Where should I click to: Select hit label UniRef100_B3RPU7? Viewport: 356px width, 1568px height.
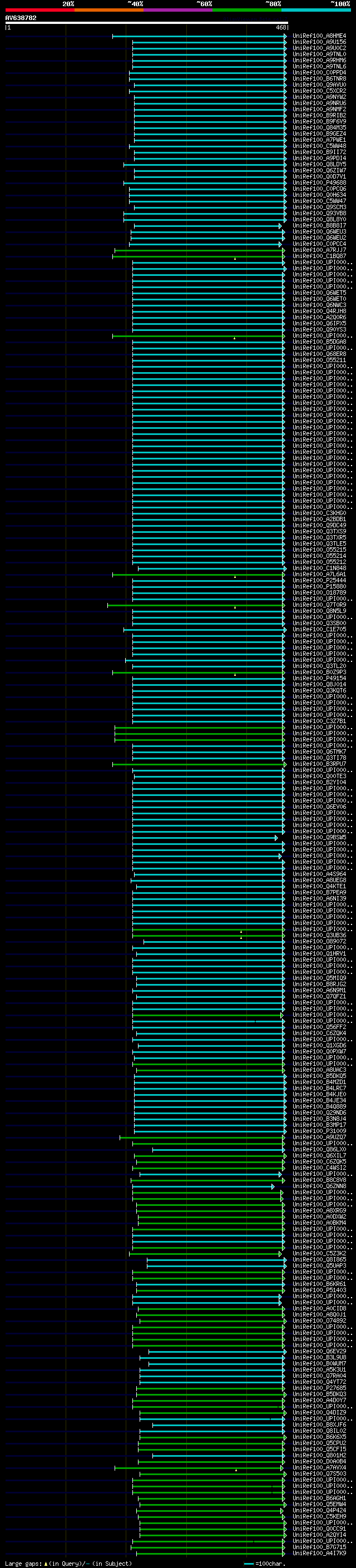pyautogui.click(x=319, y=764)
